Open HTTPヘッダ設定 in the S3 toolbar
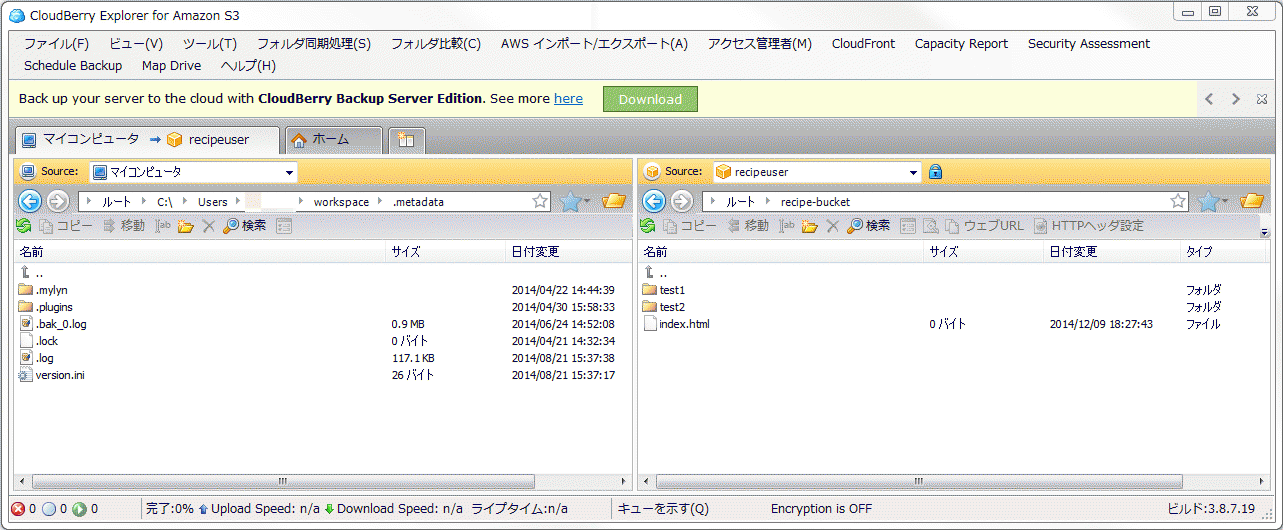Viewport: 1283px width, 530px height. coord(1089,226)
